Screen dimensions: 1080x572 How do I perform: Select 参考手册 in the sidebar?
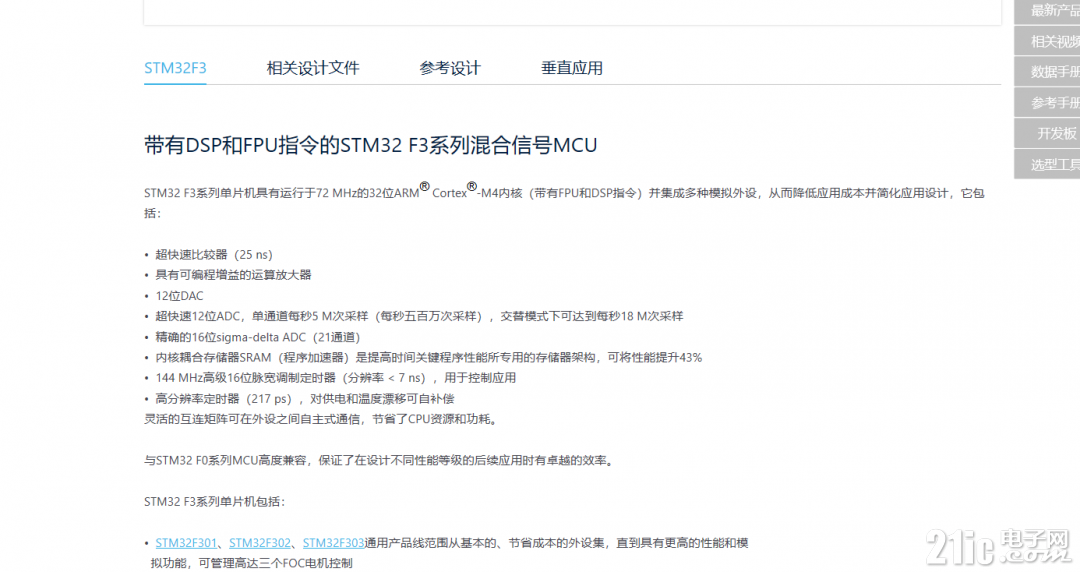coord(1047,103)
